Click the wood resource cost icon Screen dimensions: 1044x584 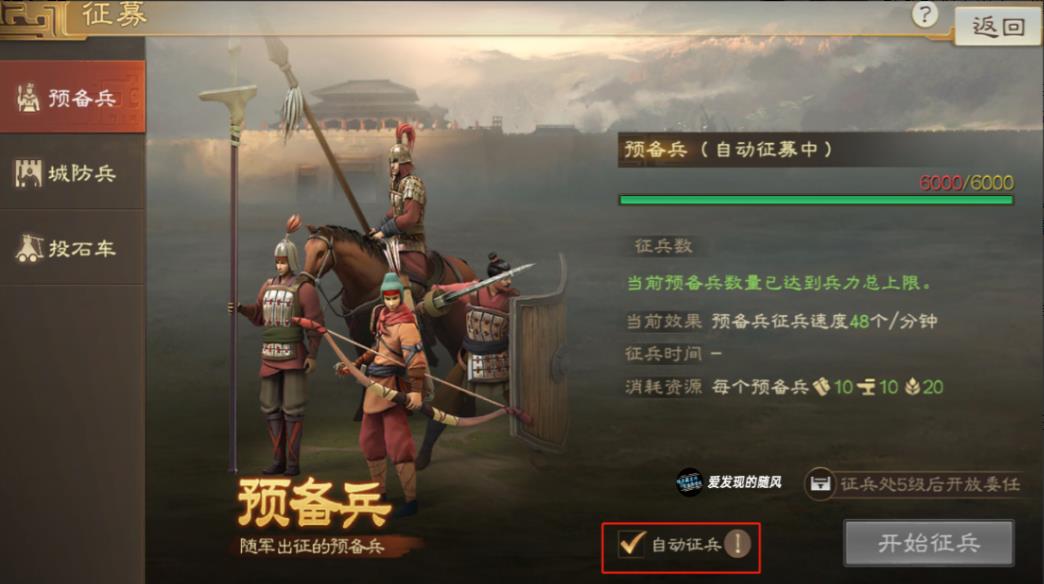pyautogui.click(x=822, y=386)
